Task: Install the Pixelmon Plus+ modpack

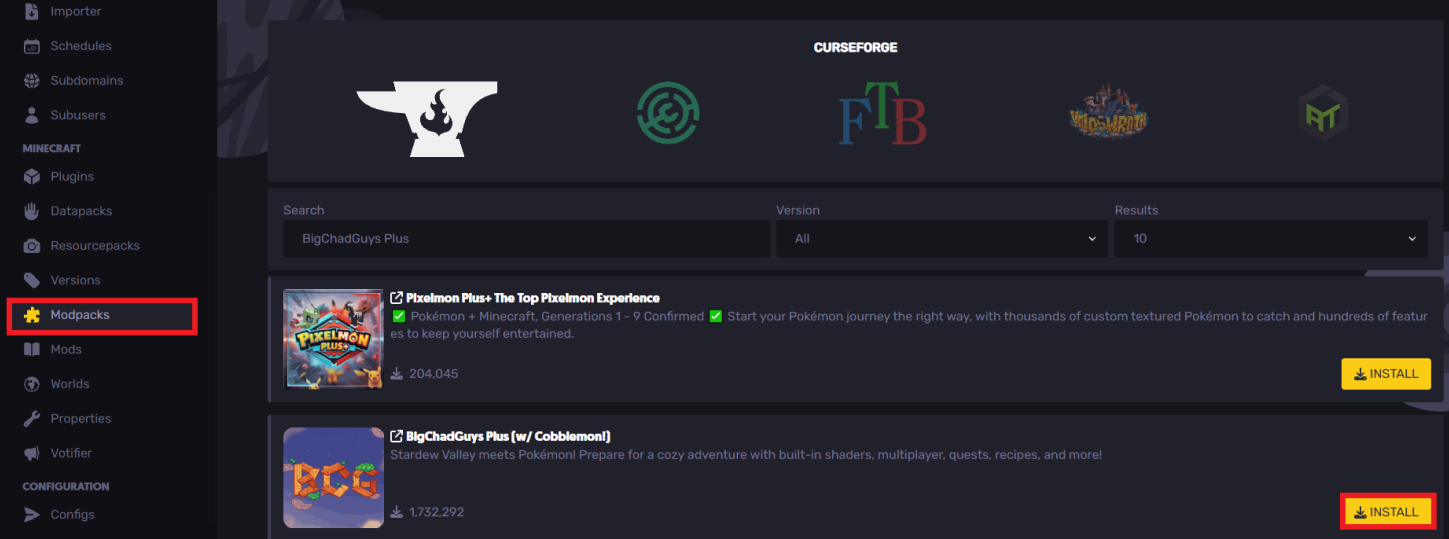Action: point(1386,374)
